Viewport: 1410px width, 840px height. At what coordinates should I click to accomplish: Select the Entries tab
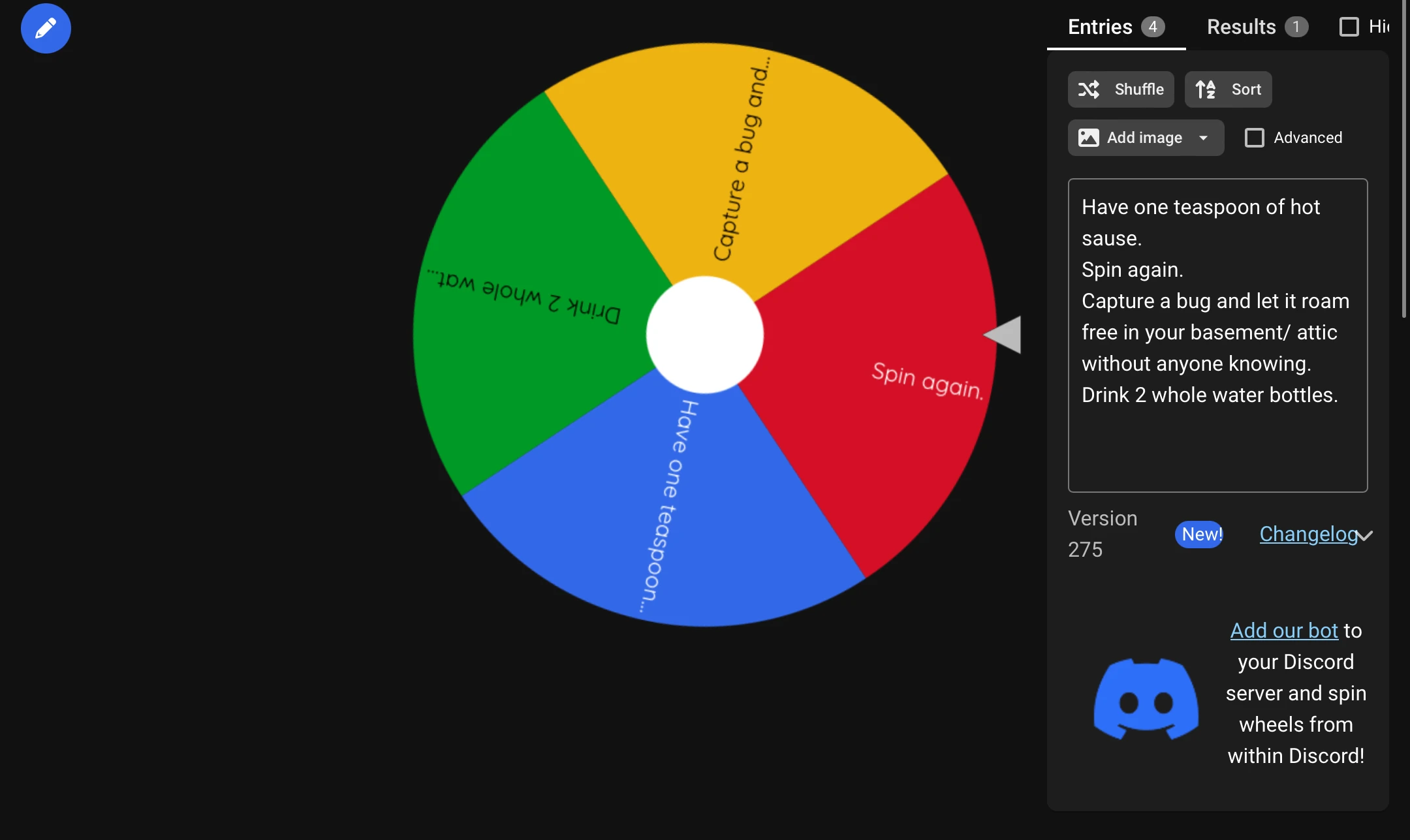click(x=1101, y=27)
